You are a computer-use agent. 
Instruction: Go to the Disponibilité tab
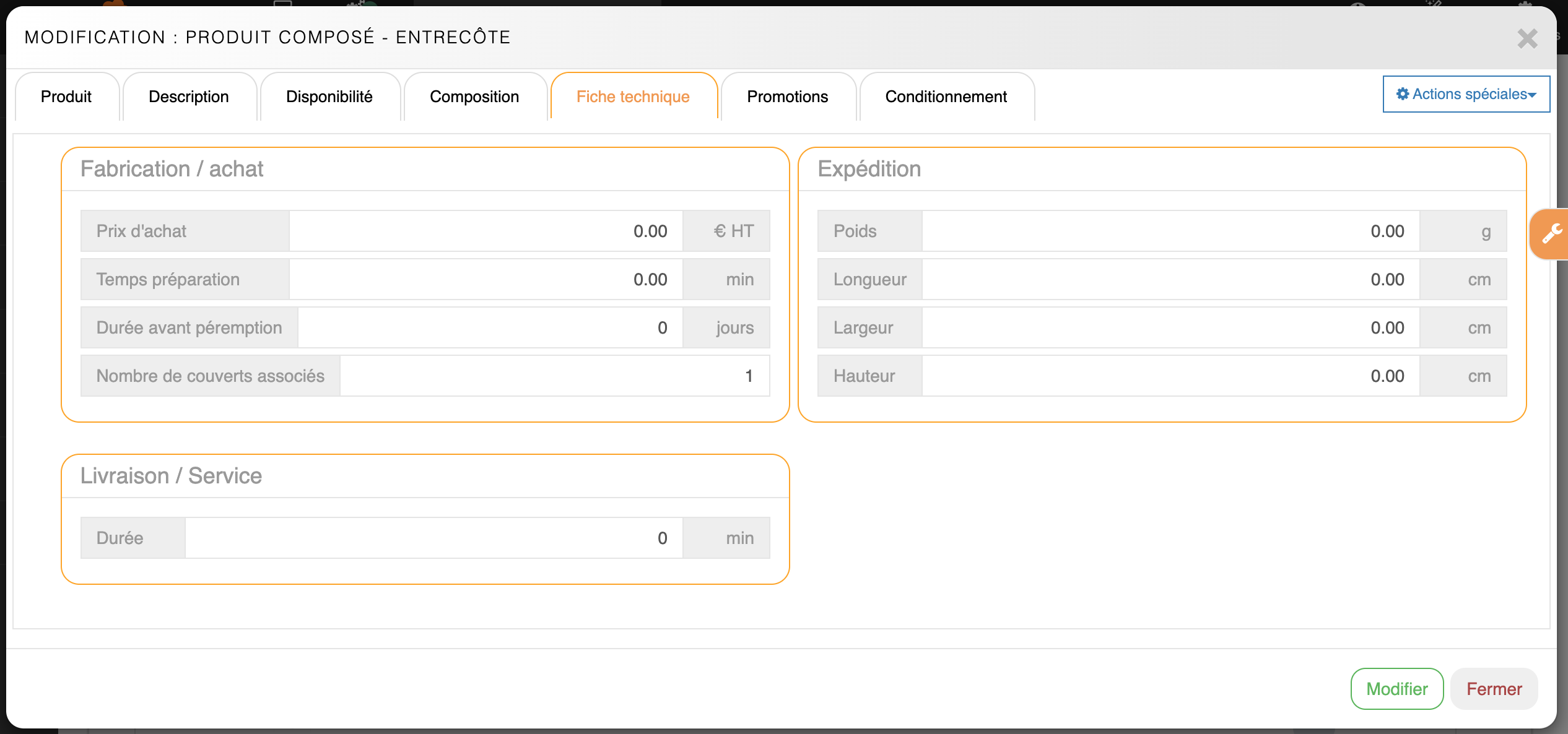329,97
